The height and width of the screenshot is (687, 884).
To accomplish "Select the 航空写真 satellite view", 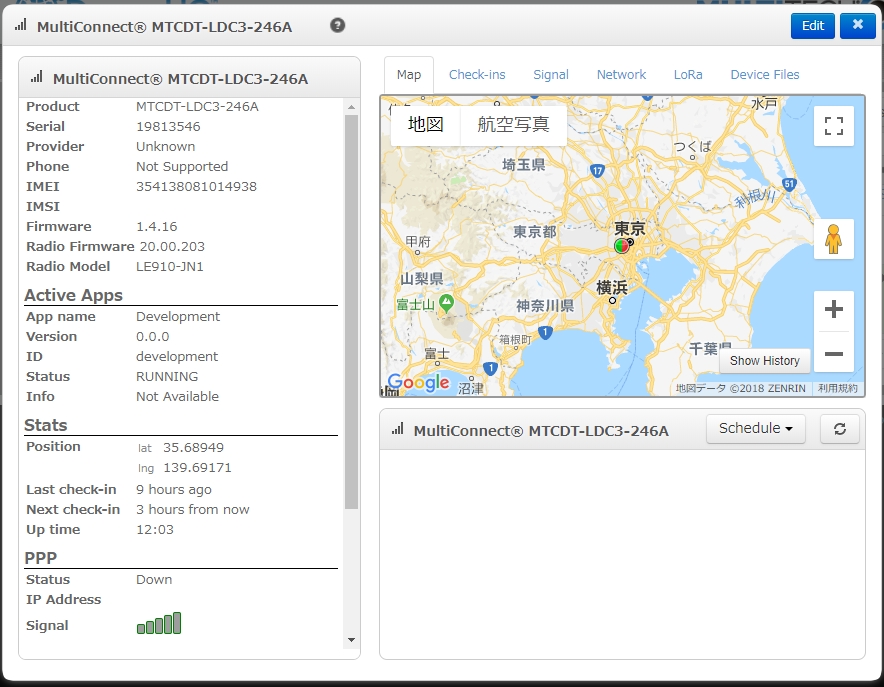I will (513, 124).
